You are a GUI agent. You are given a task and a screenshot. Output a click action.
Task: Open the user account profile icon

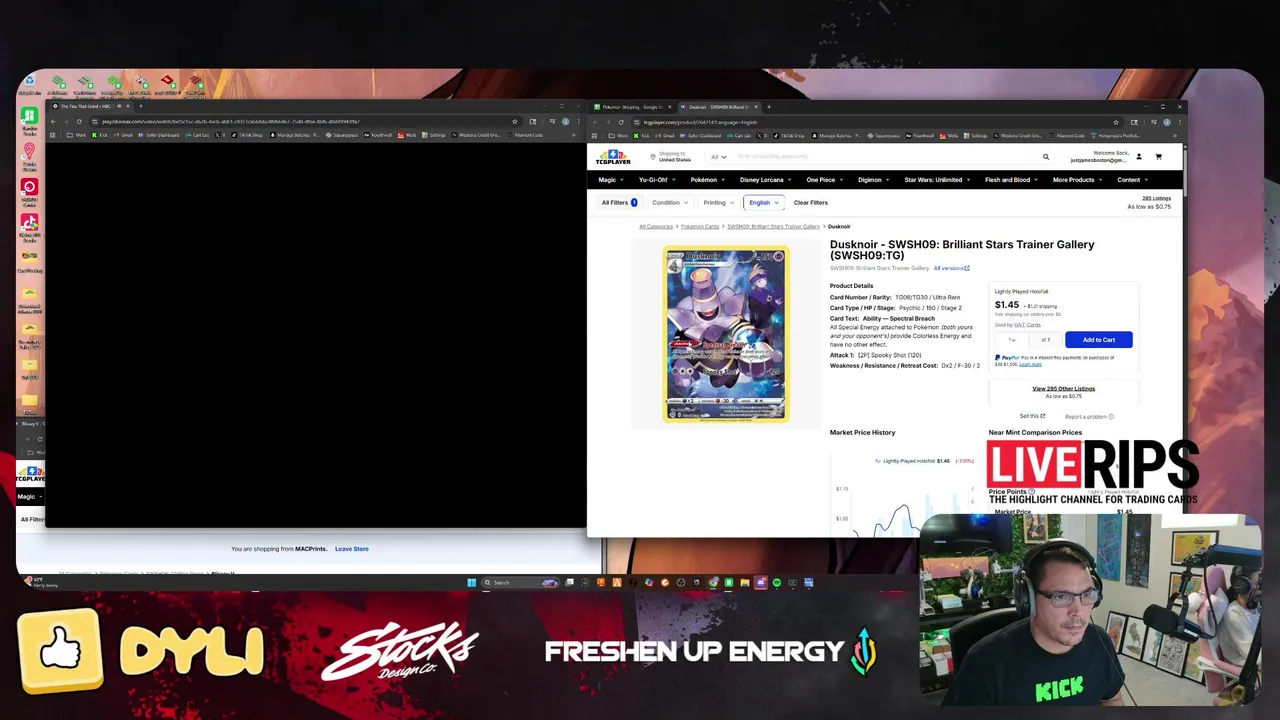[x=1138, y=156]
